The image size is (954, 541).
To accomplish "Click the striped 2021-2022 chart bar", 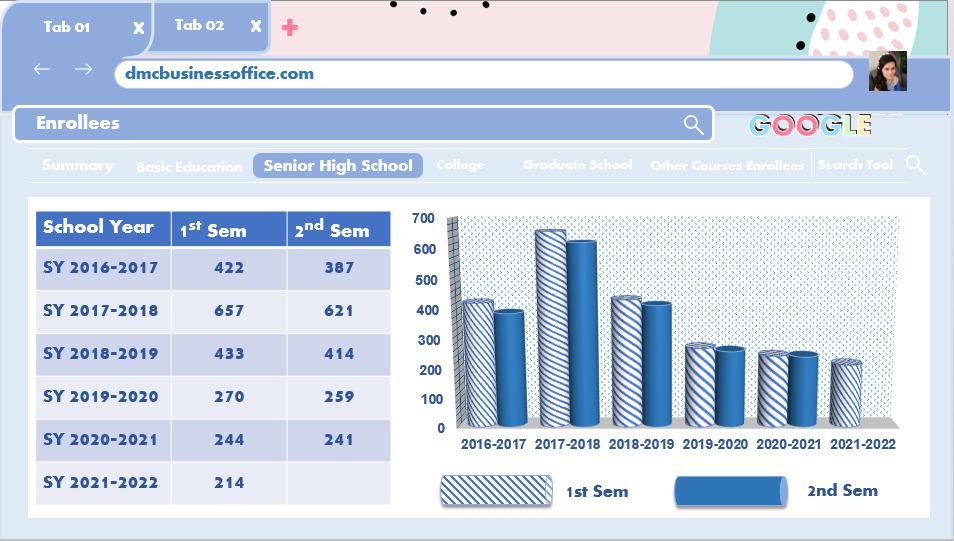I will [x=846, y=393].
